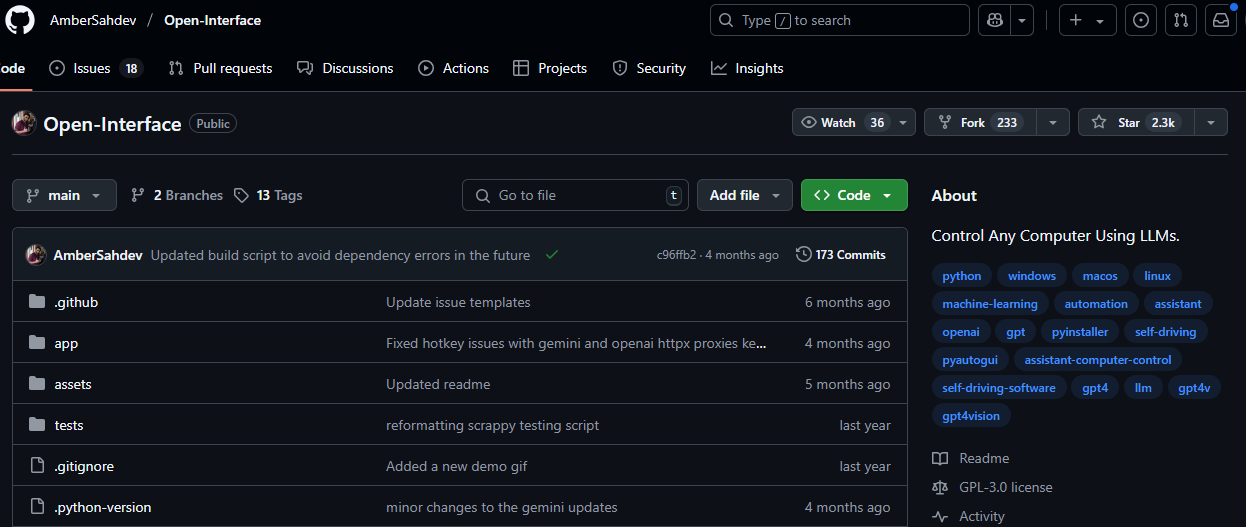View the 2 Branches link
Image resolution: width=1246 pixels, height=527 pixels.
coord(177,195)
